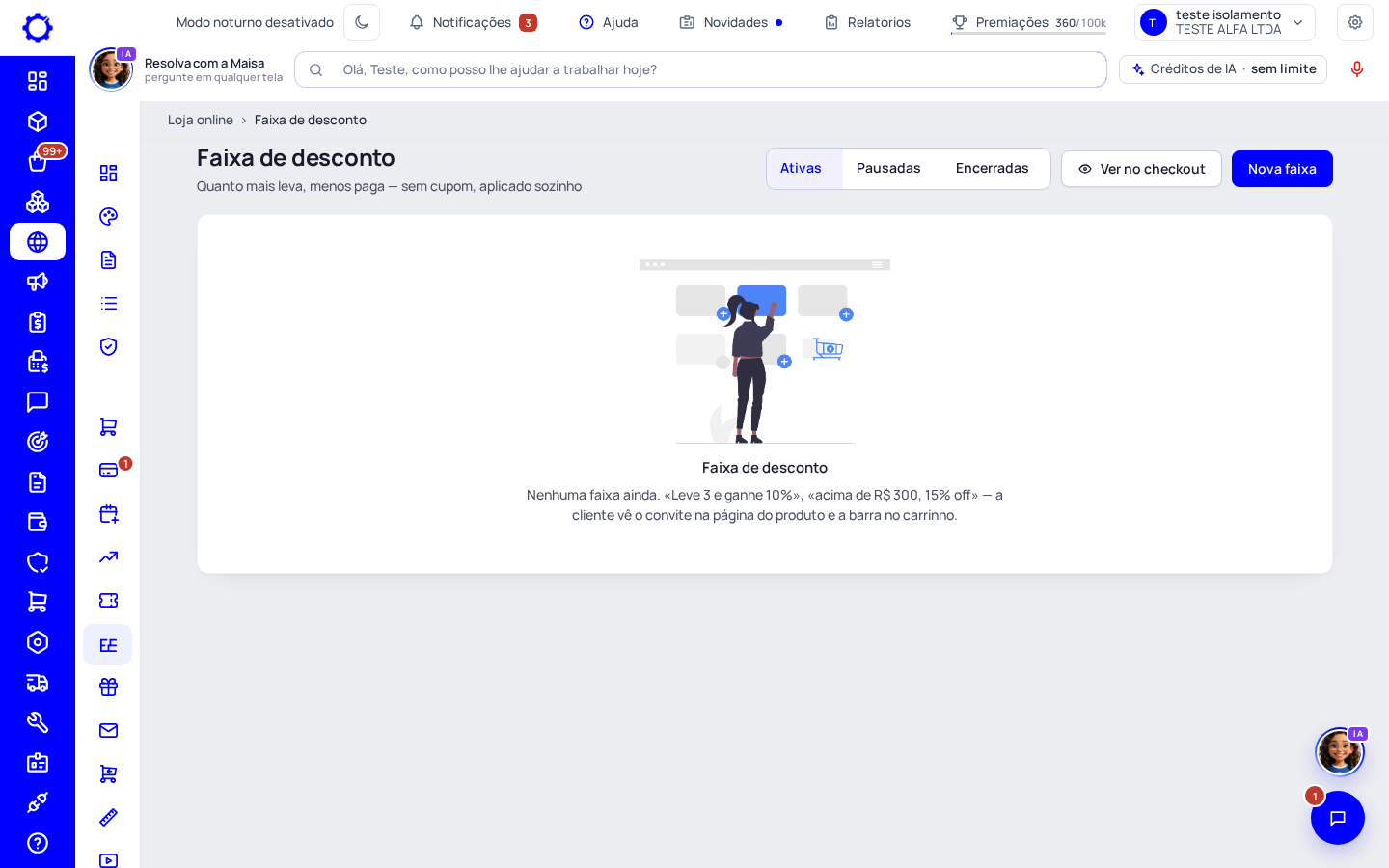Viewport: 1389px width, 868px height.
Task: Open the ID badge icon in the blue sidebar
Action: pos(38,763)
